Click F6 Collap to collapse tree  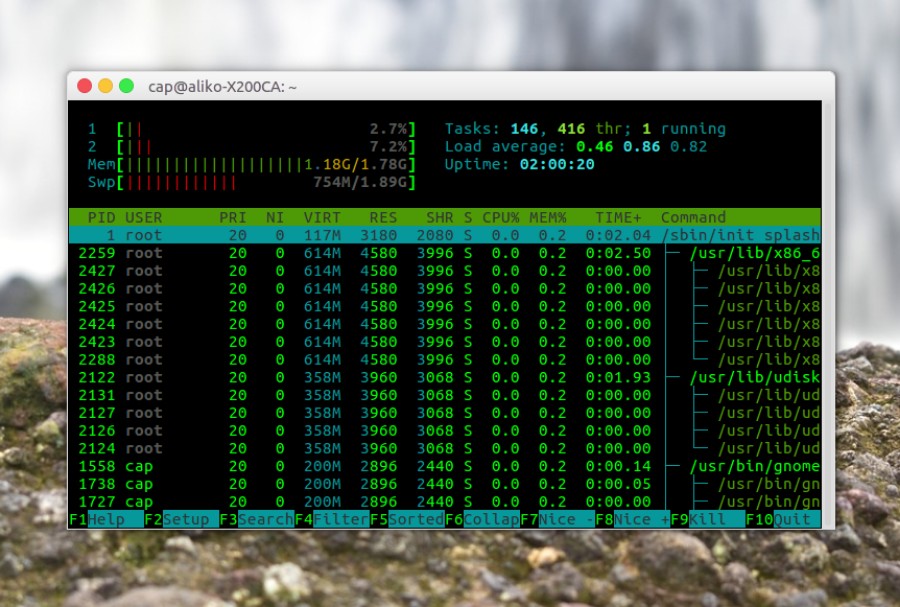[x=482, y=520]
